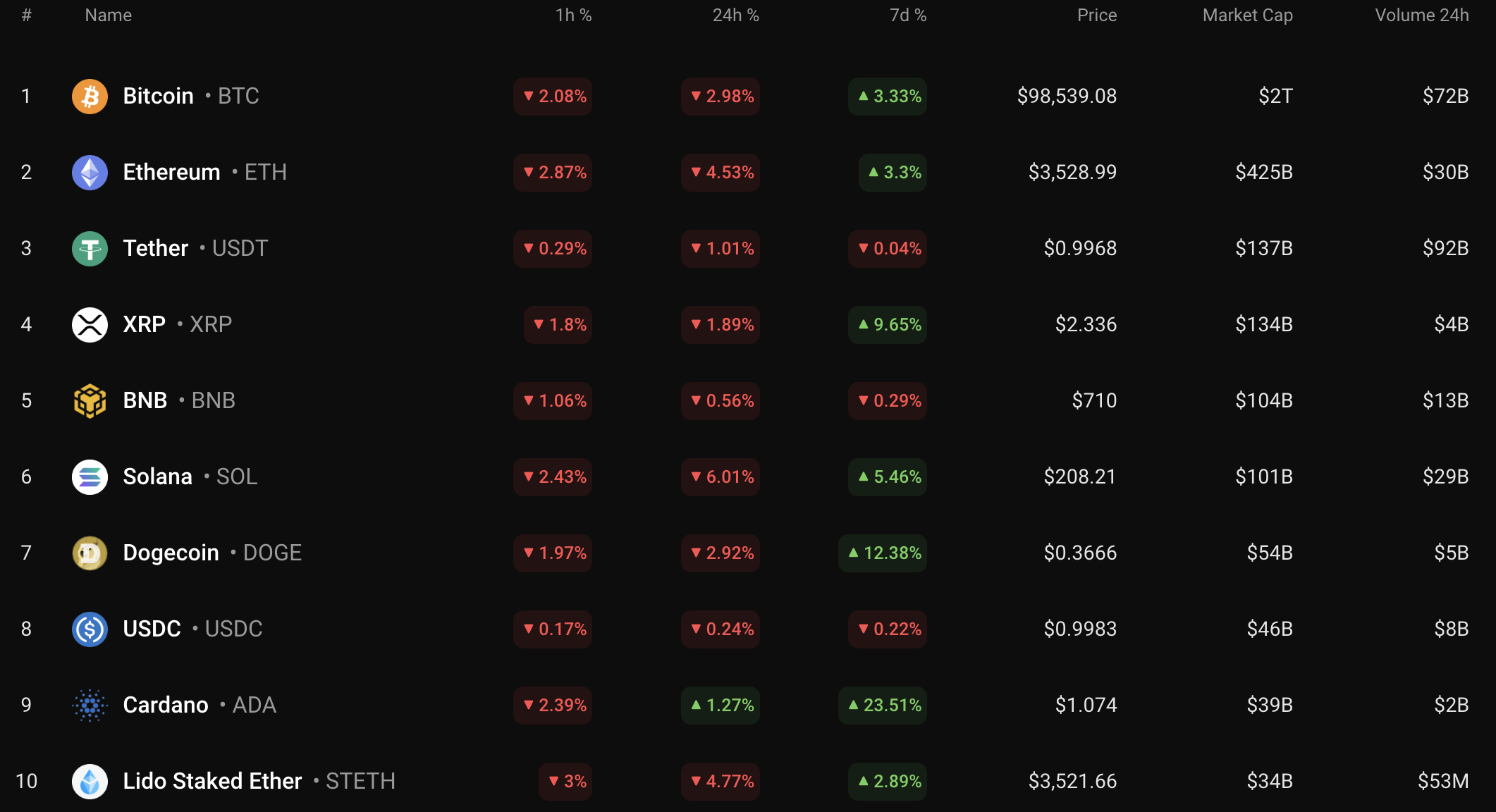The height and width of the screenshot is (812, 1496).
Task: Sort by Volume 24h column header
Action: [1421, 16]
